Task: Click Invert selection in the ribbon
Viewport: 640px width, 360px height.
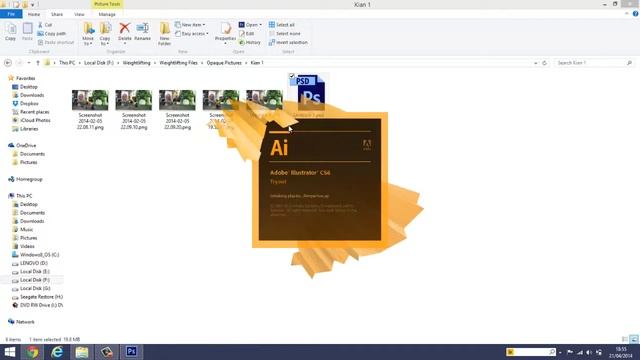Action: (288, 42)
